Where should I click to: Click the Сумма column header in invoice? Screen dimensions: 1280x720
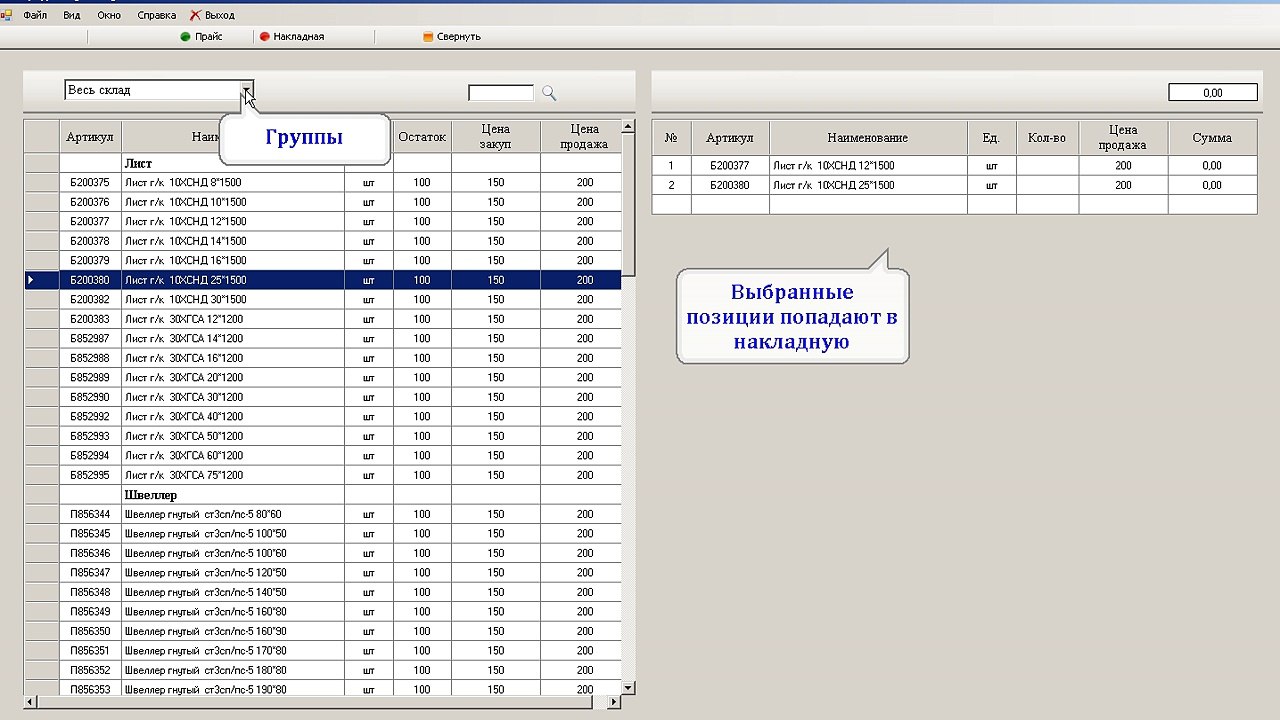(x=1212, y=138)
